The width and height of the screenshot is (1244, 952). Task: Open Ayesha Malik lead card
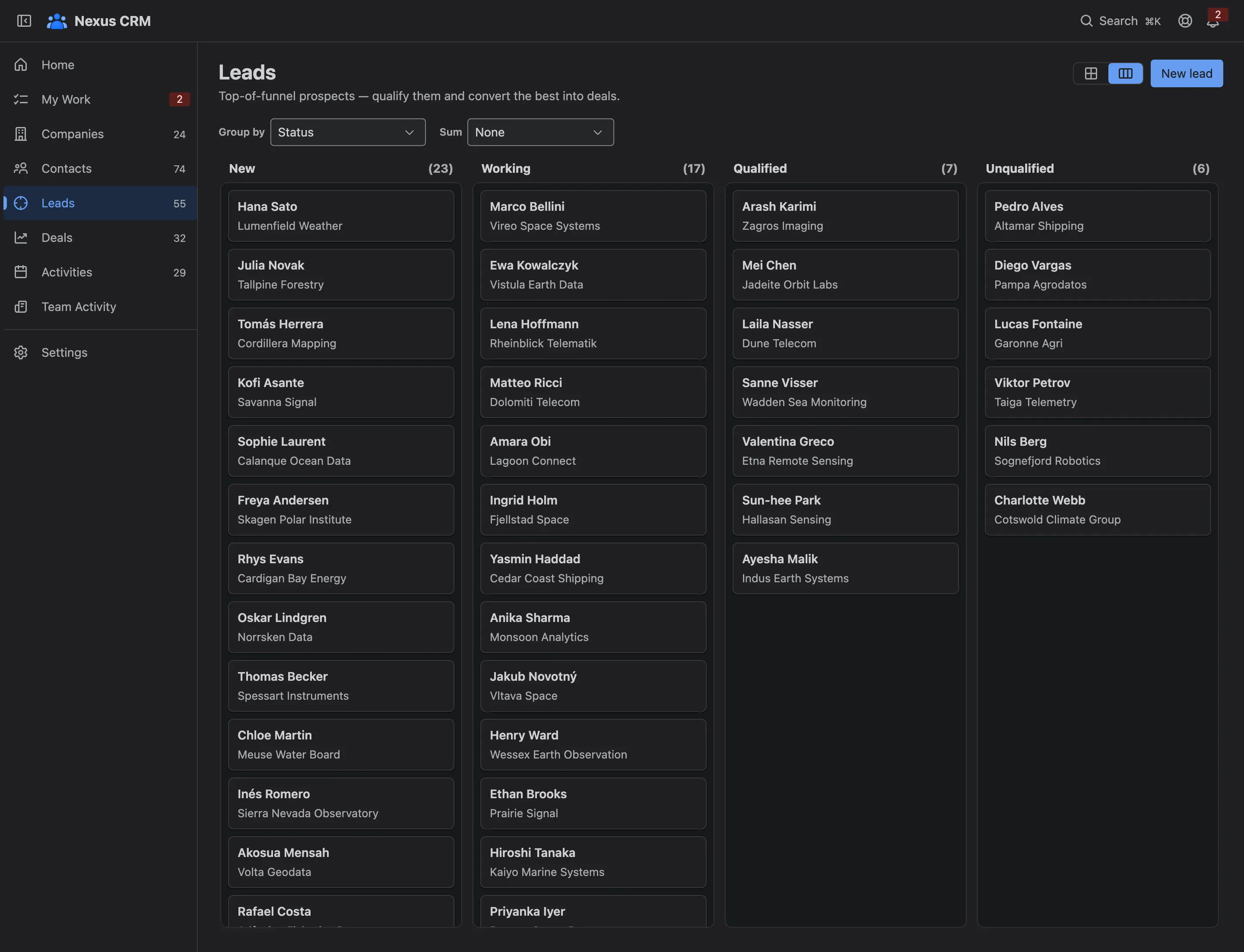pyautogui.click(x=846, y=568)
